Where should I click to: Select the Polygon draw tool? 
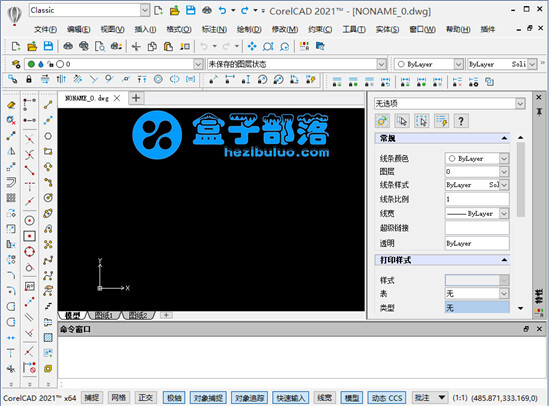[x=48, y=136]
